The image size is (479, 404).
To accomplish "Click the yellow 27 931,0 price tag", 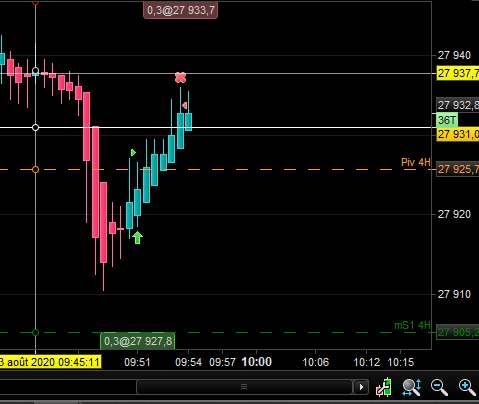I will tap(458, 134).
